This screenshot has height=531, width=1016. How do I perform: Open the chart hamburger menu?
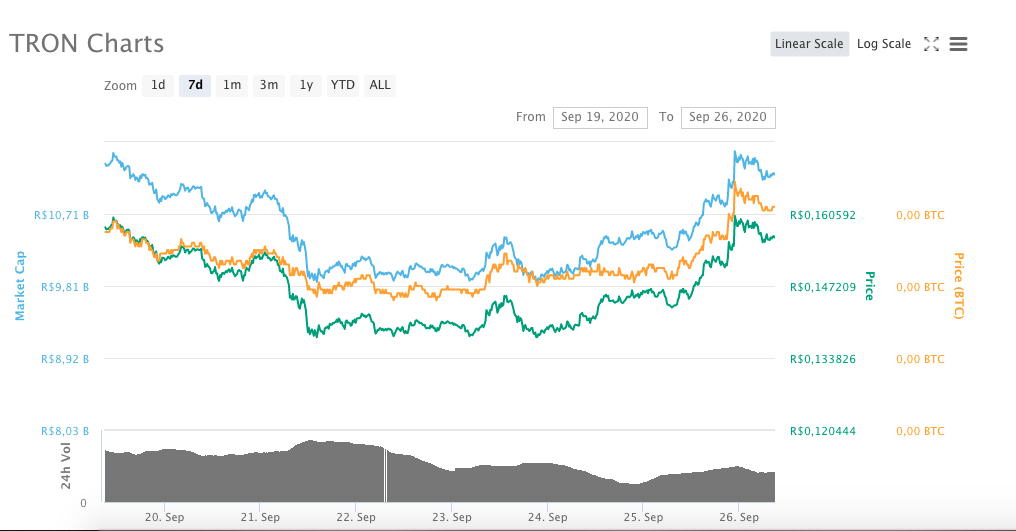[958, 44]
